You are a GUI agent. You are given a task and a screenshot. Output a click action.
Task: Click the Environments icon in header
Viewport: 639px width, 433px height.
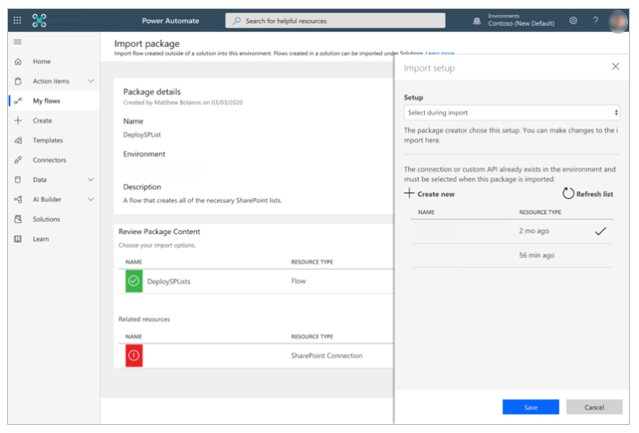click(x=476, y=21)
